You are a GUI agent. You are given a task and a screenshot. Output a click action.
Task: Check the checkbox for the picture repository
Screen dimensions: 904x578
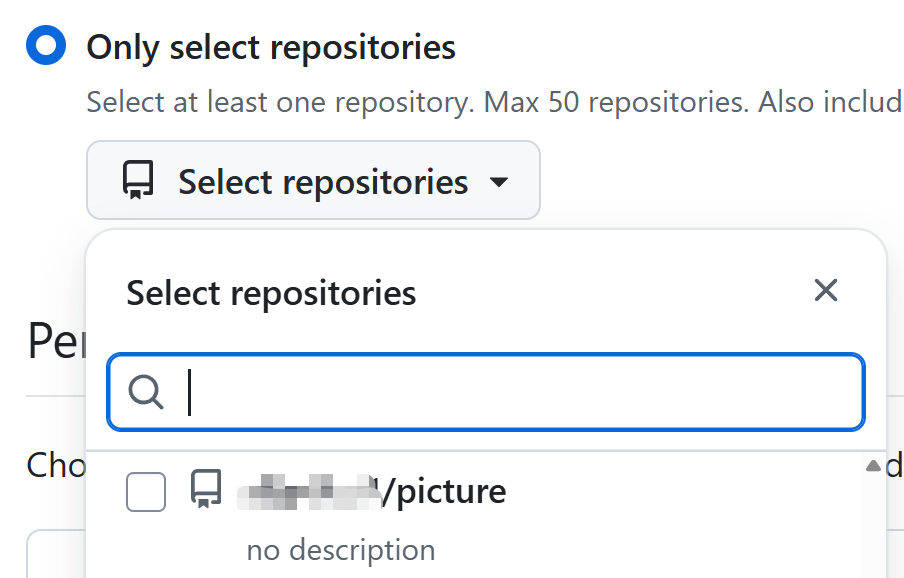click(x=146, y=491)
